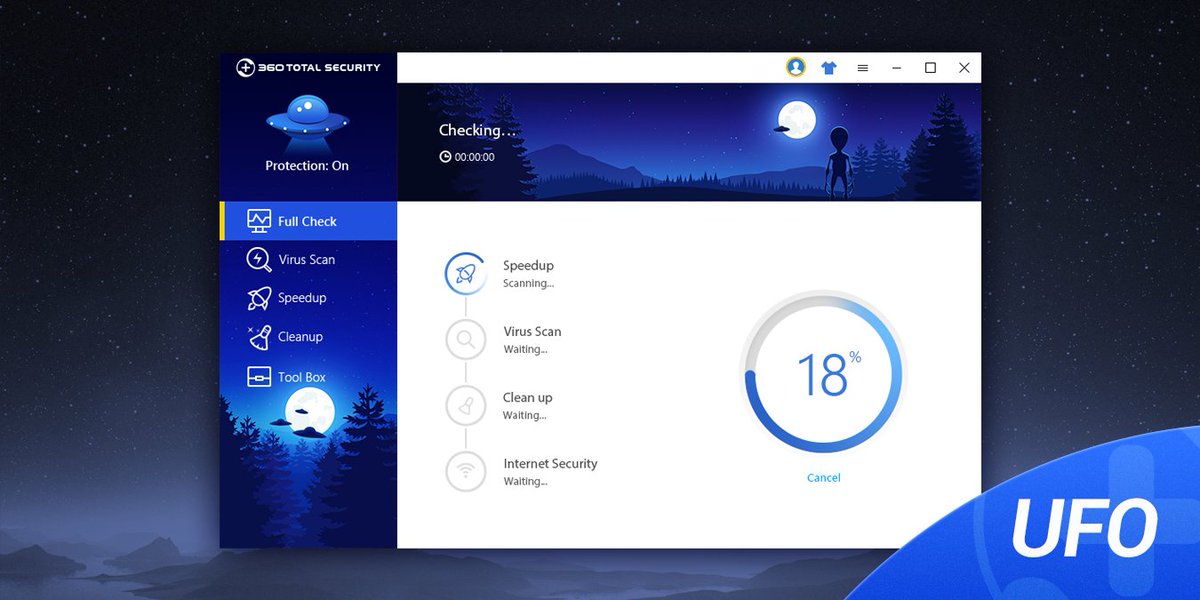Screen dimensions: 1200x600
Task: Click the Speedup rocket step icon
Action: (466, 273)
